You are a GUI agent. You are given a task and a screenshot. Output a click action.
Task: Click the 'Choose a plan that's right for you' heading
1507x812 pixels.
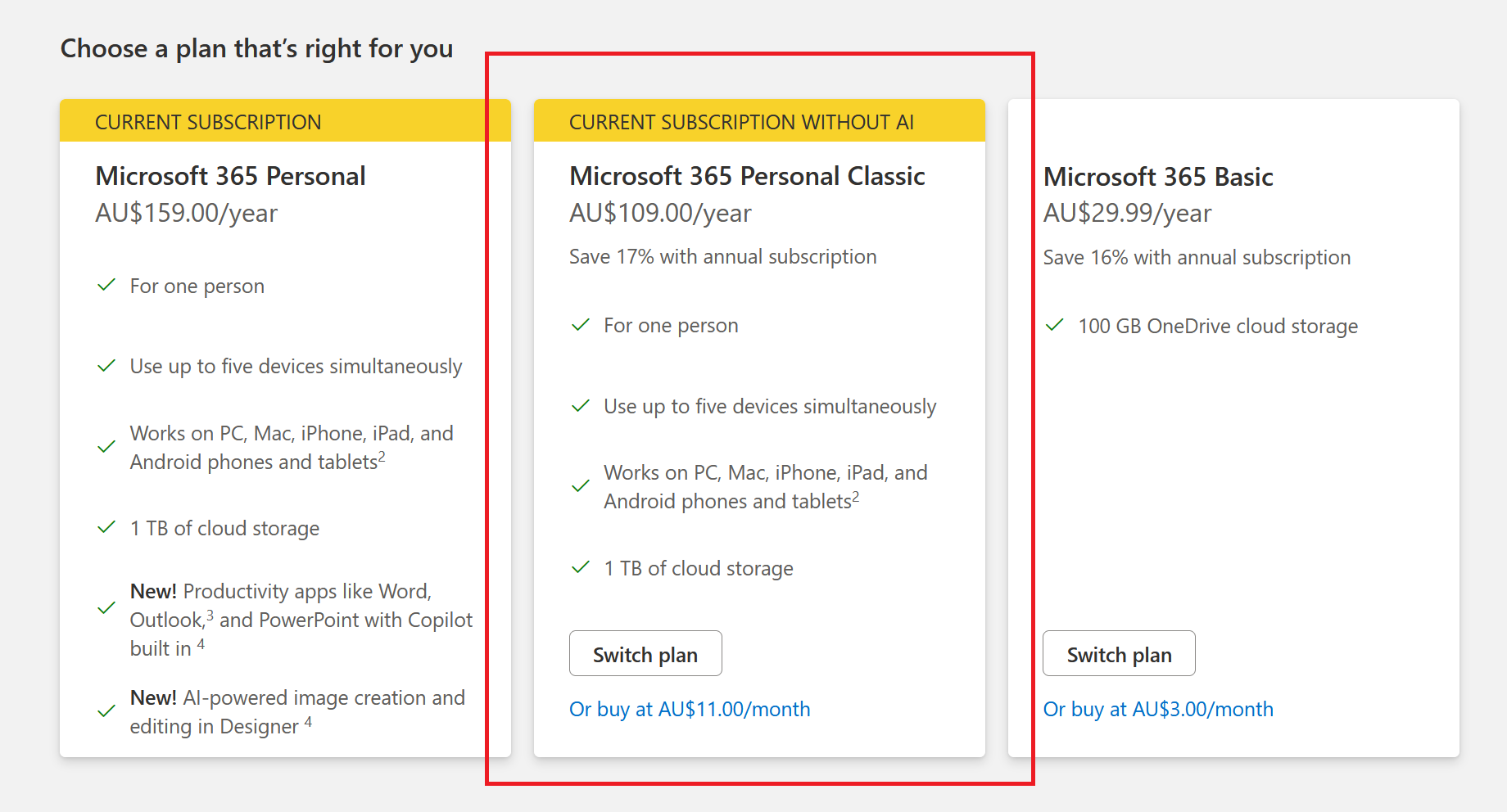point(256,49)
